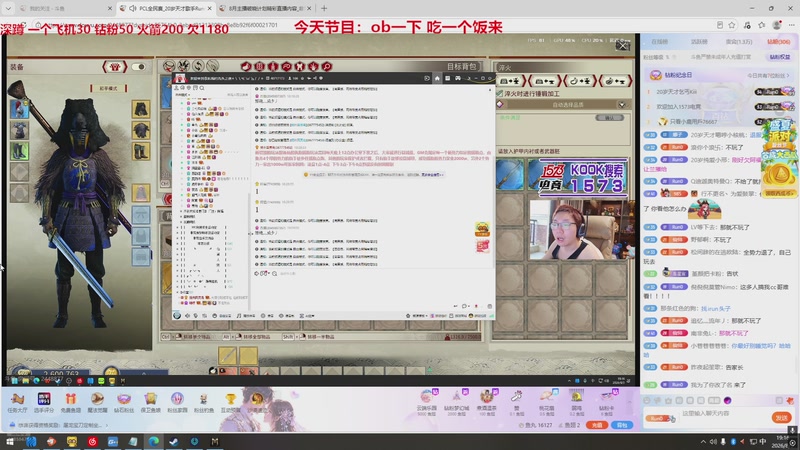Open the 粉丝家园 fan home icon
The width and height of the screenshot is (800, 450).
click(x=177, y=403)
